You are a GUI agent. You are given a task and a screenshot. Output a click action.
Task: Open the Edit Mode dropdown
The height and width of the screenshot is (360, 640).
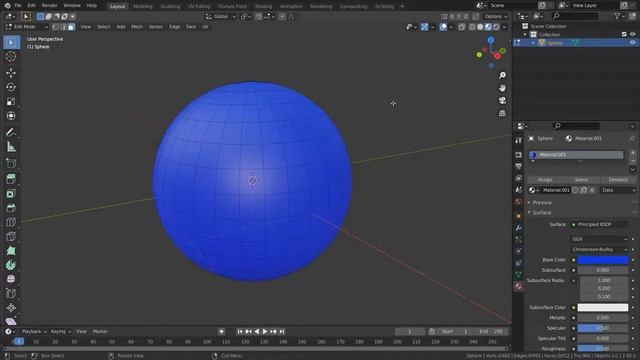pos(27,27)
